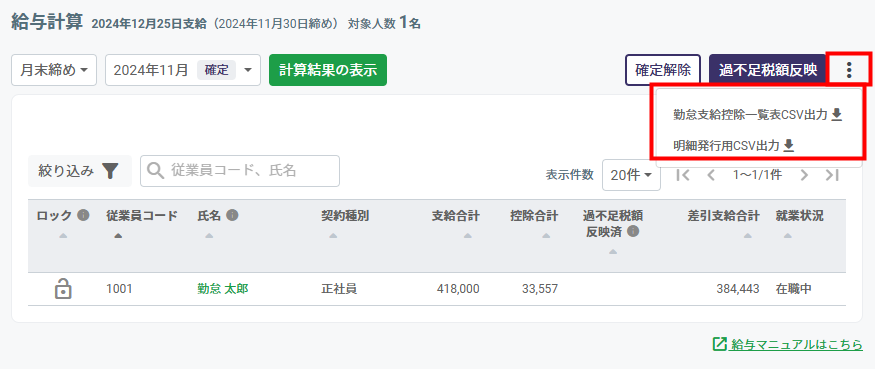Go to the next page of results
This screenshot has height=369, width=875.
[804, 175]
